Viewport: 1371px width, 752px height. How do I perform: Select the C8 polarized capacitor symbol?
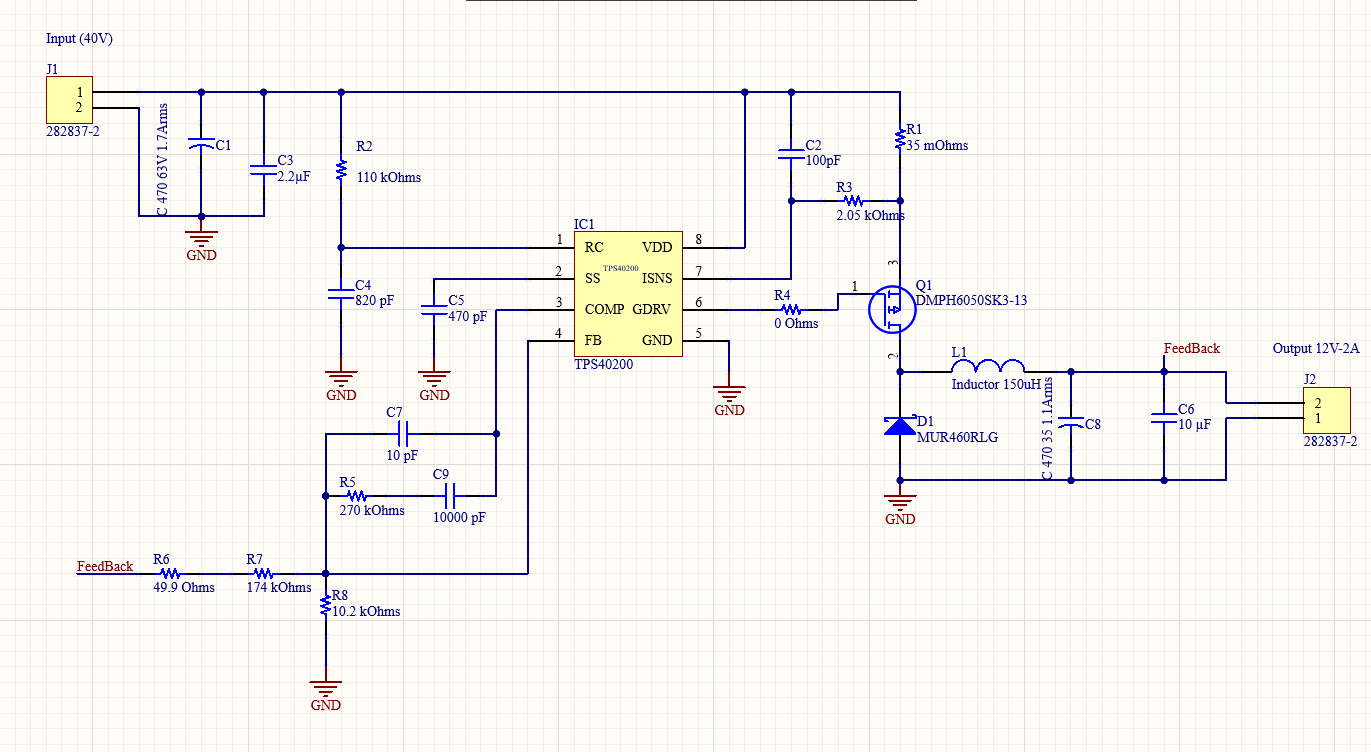pyautogui.click(x=1071, y=424)
